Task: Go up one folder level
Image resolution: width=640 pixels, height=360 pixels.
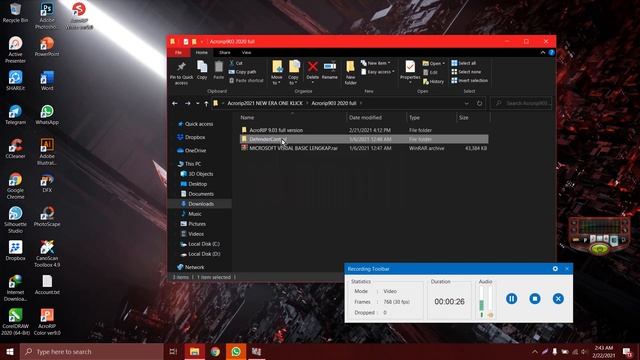Action: 206,104
